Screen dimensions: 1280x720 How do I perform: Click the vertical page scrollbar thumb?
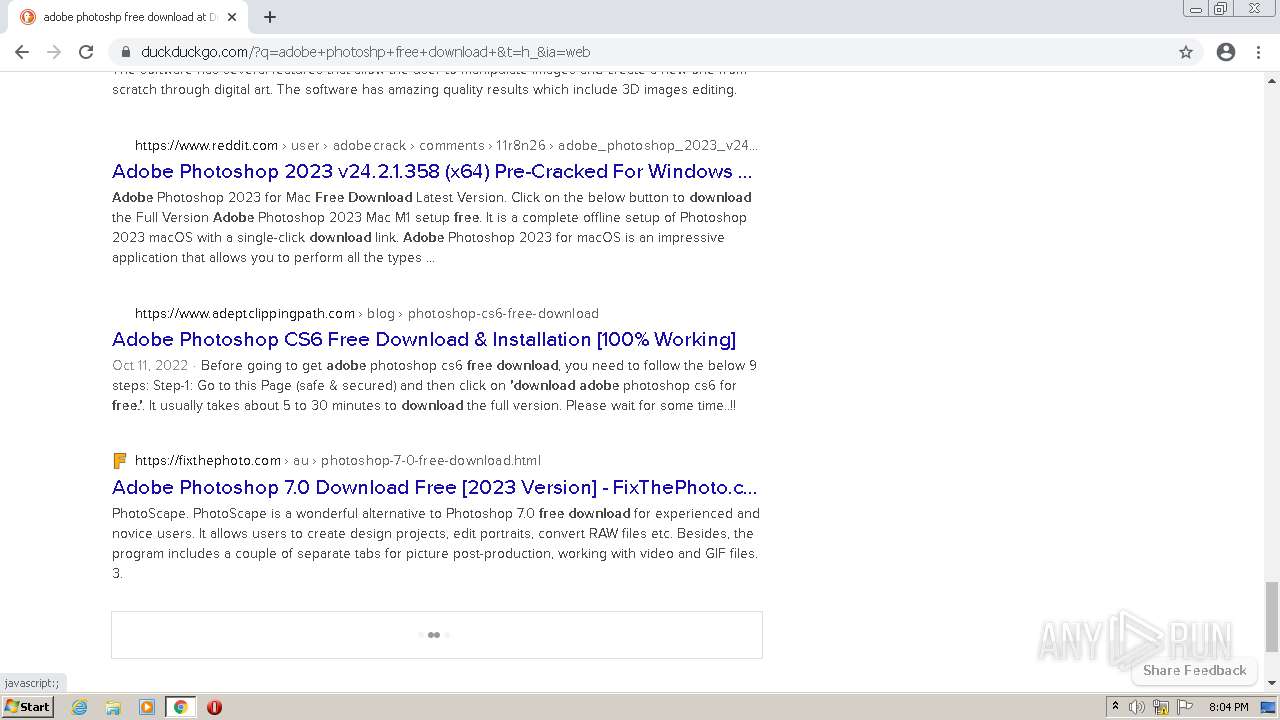click(1272, 617)
